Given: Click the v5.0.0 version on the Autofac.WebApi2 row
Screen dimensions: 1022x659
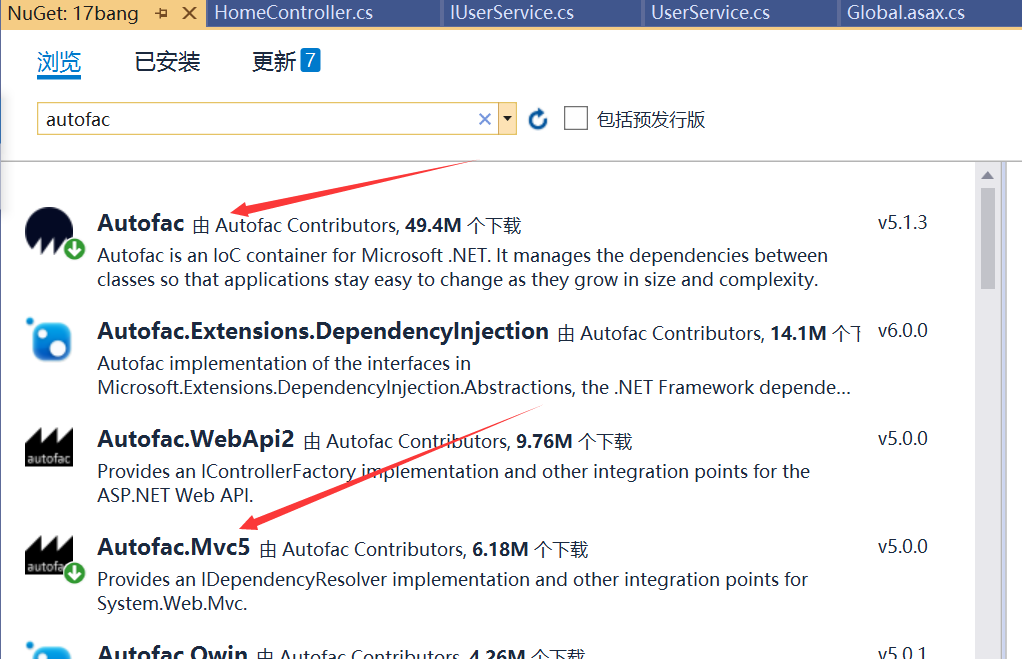Looking at the screenshot, I should point(902,439).
